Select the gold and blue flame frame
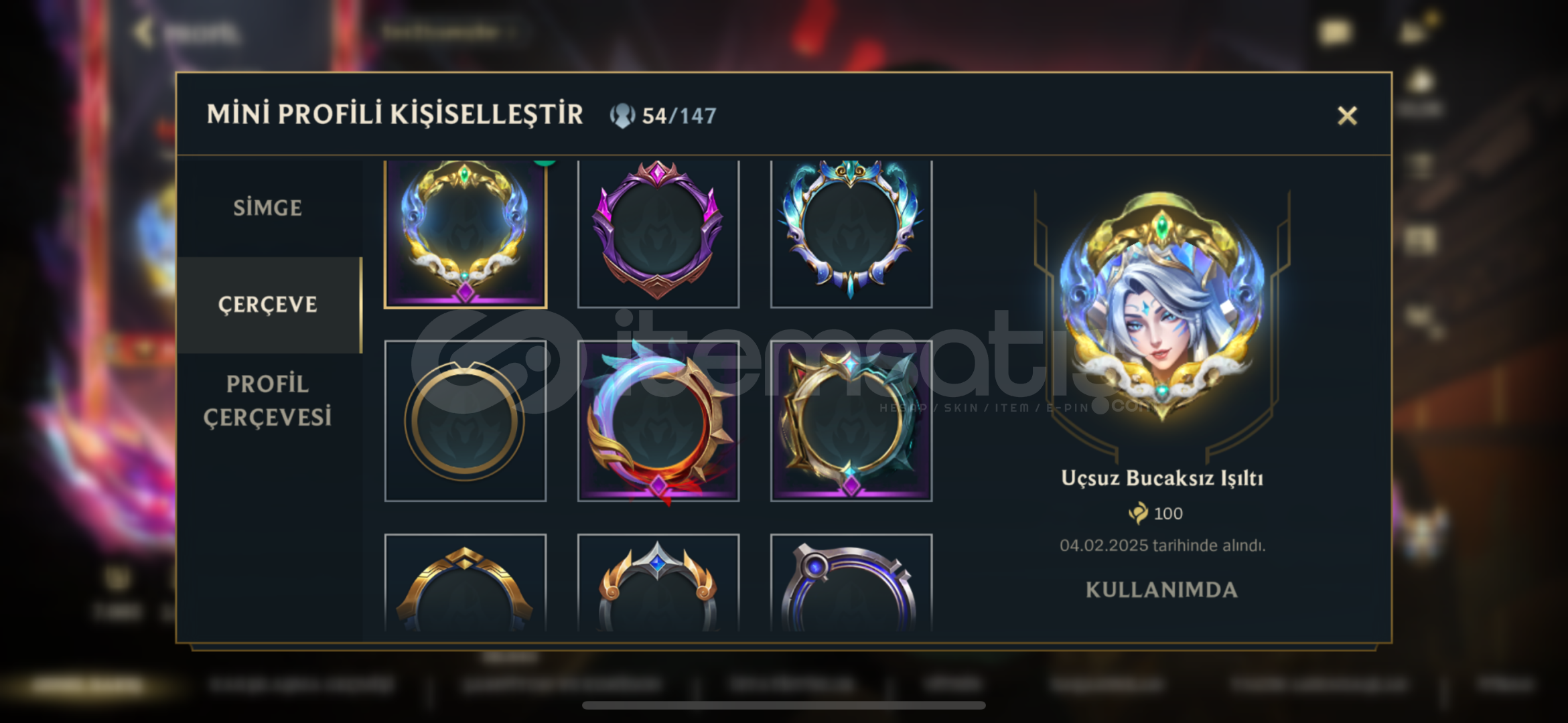1568x723 pixels. [466, 234]
